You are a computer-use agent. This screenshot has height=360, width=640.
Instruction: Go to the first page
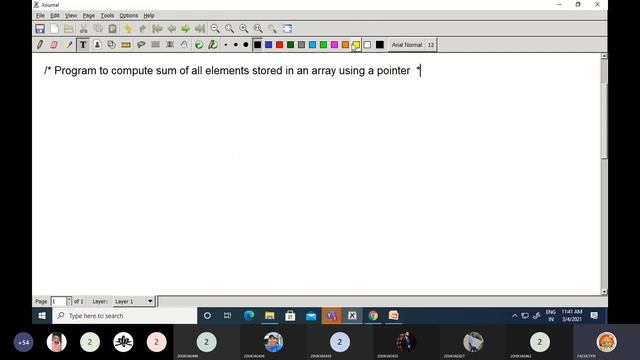(157, 29)
